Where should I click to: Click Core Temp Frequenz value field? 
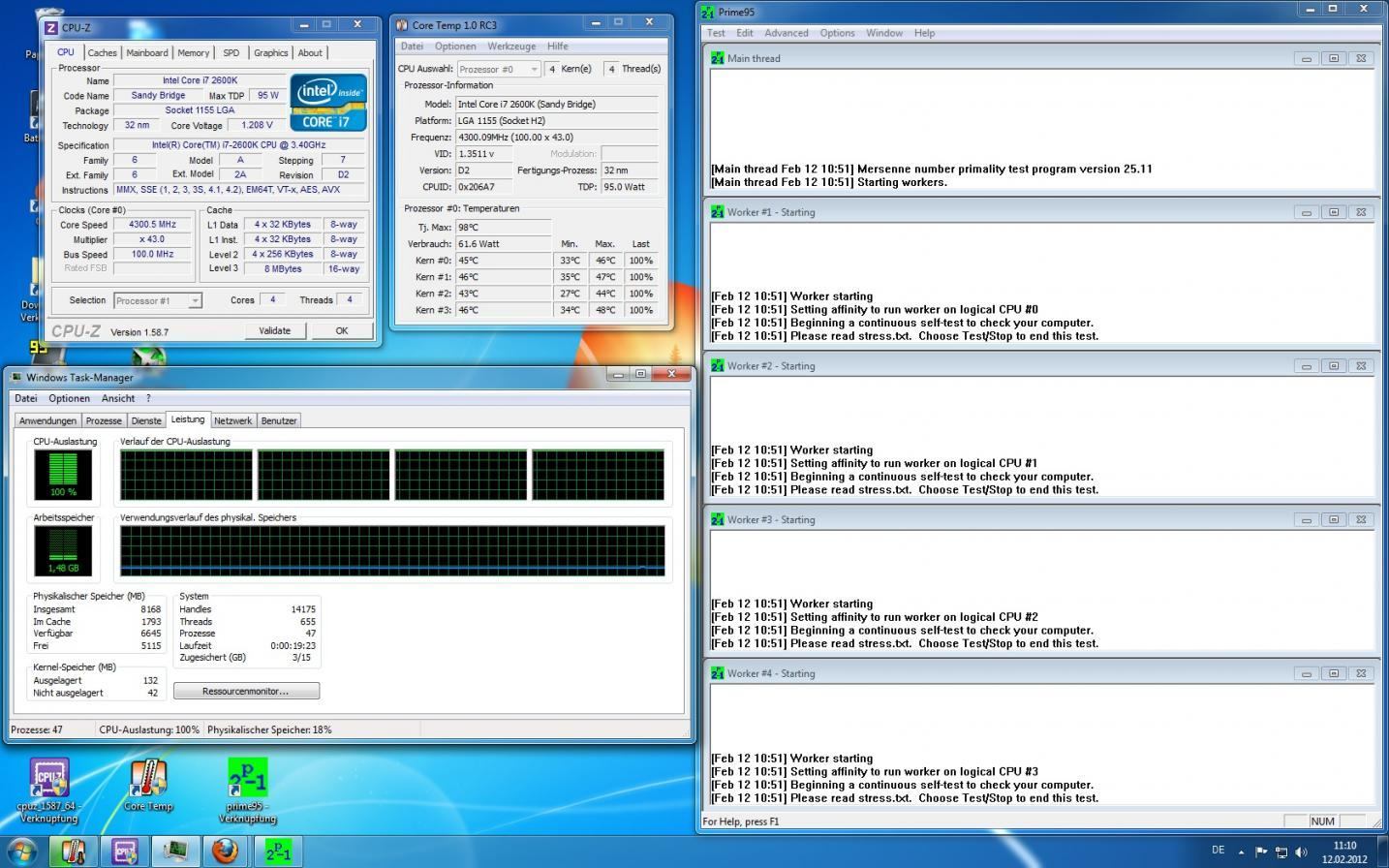tap(557, 138)
